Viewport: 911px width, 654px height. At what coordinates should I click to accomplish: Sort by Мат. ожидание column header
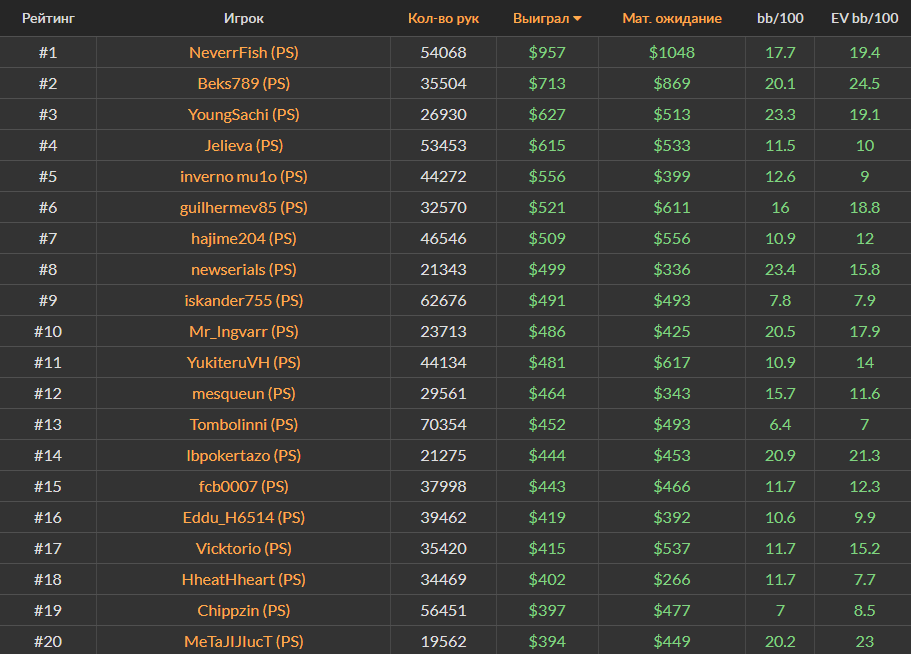tap(671, 18)
